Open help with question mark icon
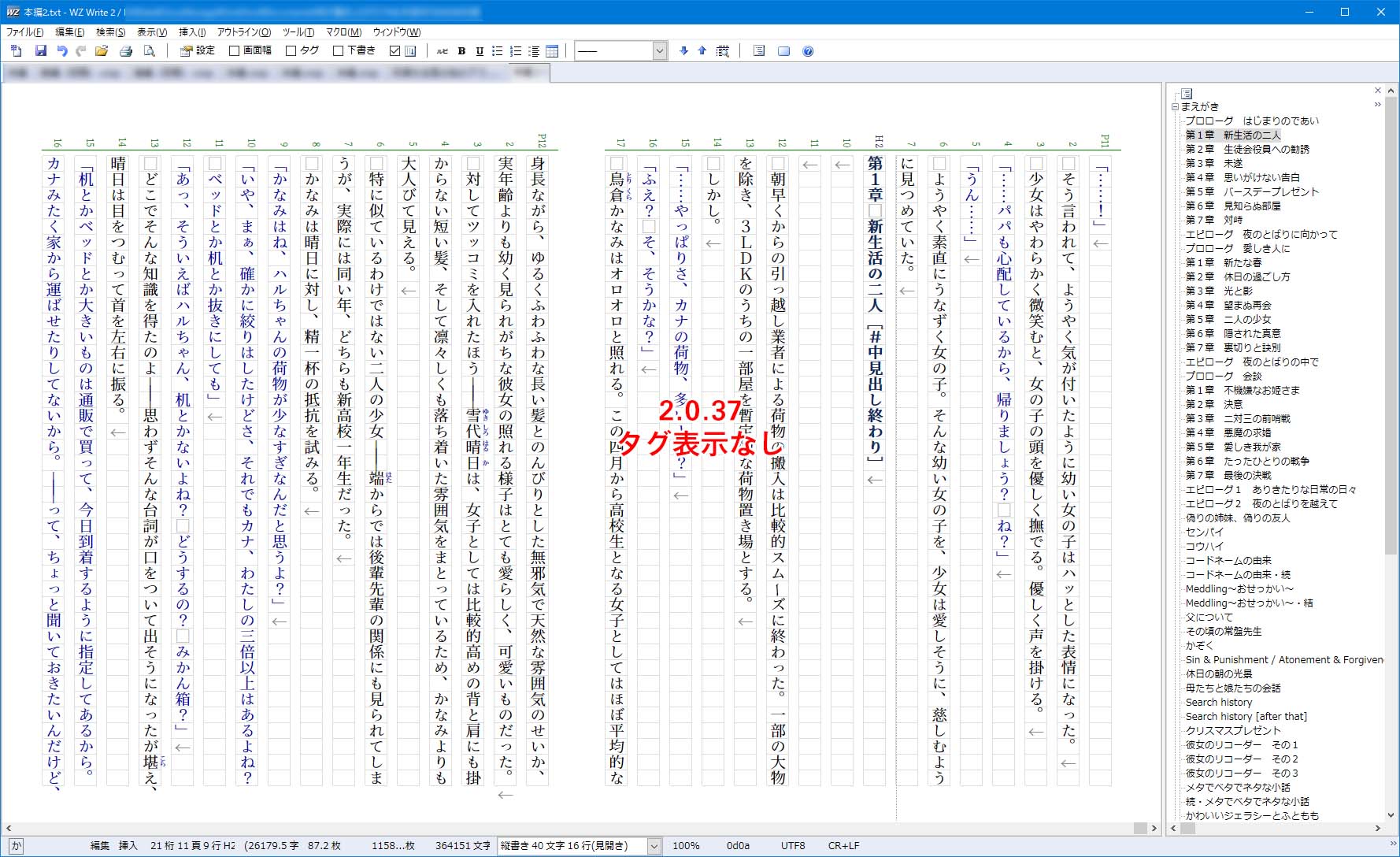 (x=808, y=50)
